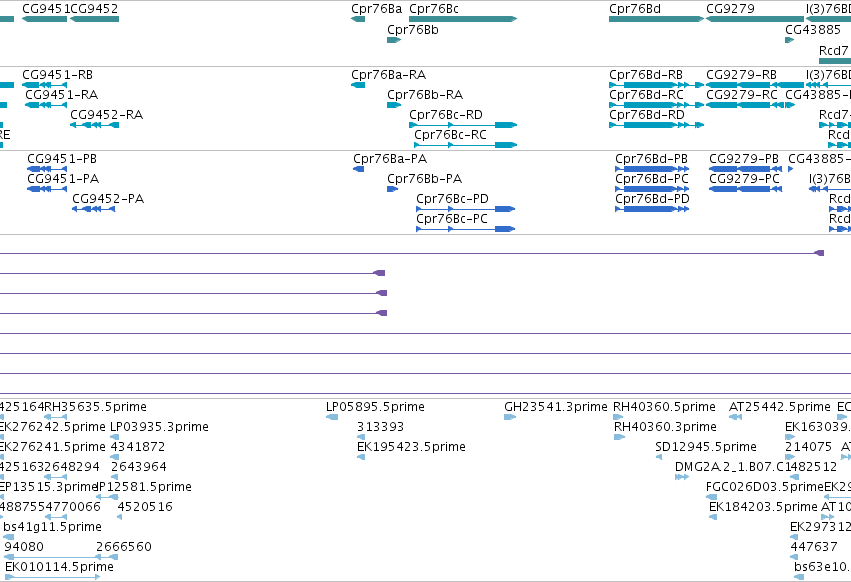
Task: Click the Cpr76Bd-PC coding bar
Action: (652, 189)
